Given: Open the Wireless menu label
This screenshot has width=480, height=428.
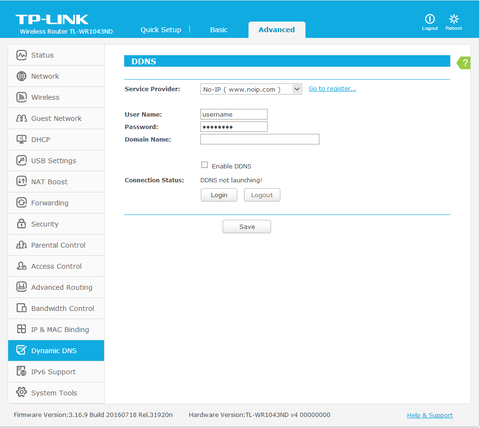Looking at the screenshot, I should (x=45, y=97).
